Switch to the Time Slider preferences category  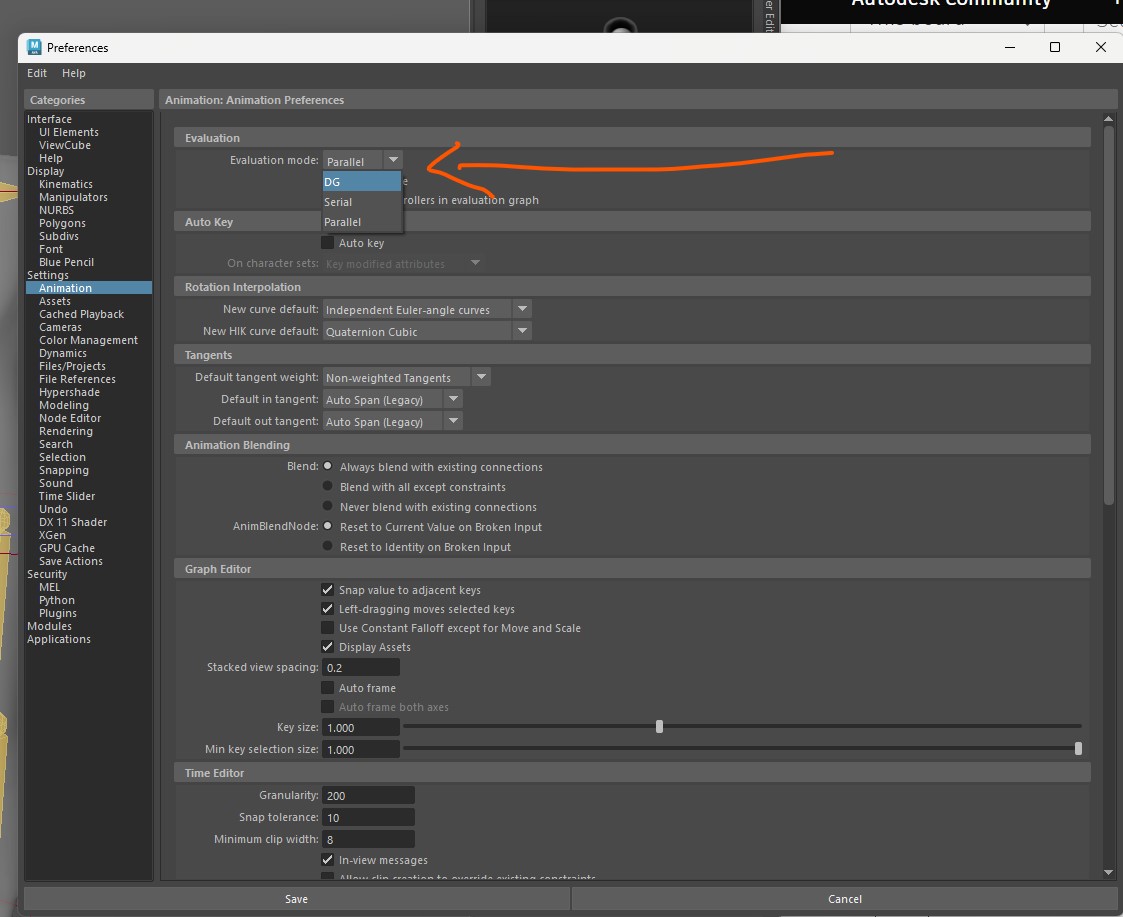pos(68,496)
